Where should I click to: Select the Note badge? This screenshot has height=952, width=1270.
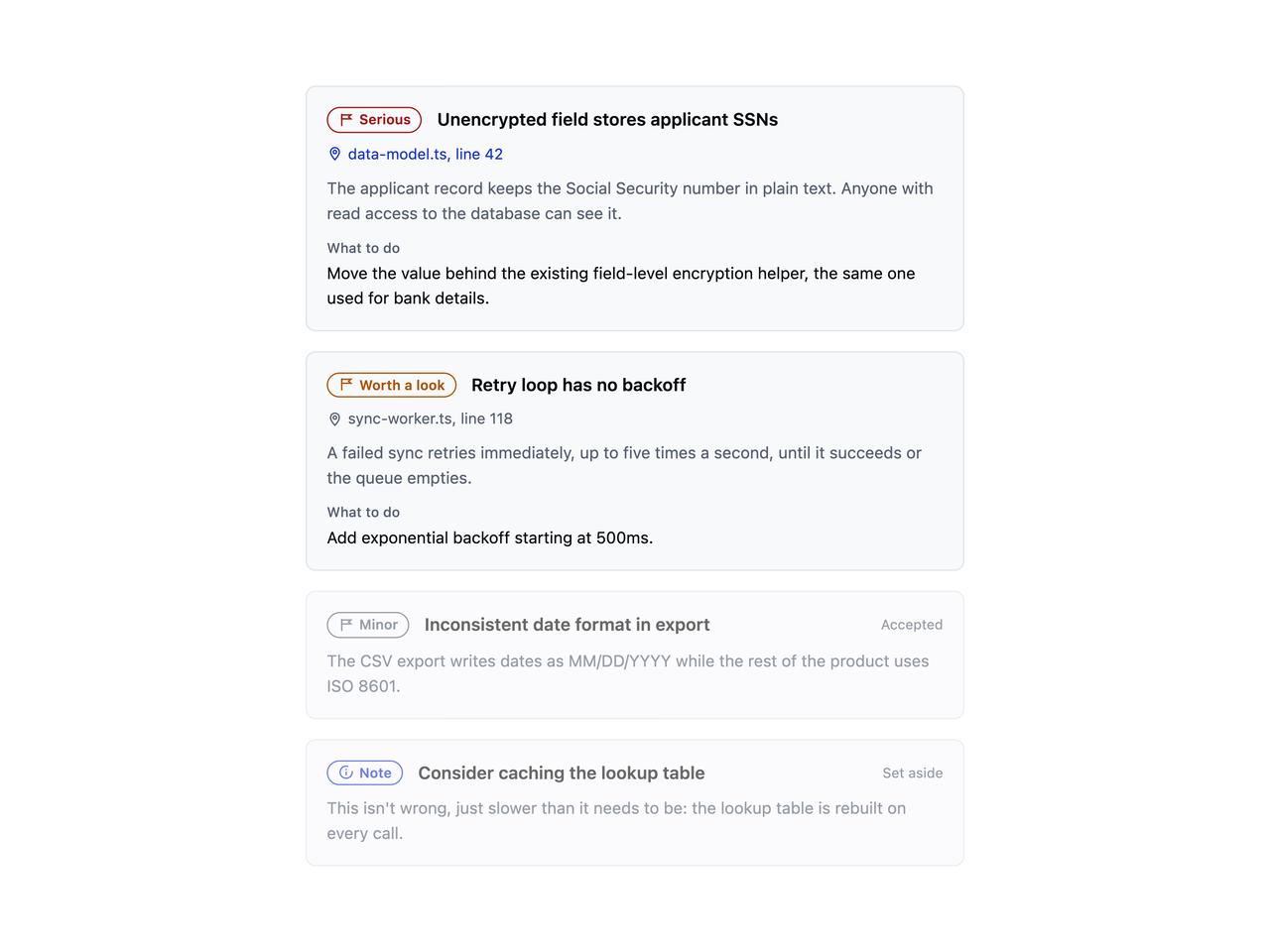(x=365, y=773)
